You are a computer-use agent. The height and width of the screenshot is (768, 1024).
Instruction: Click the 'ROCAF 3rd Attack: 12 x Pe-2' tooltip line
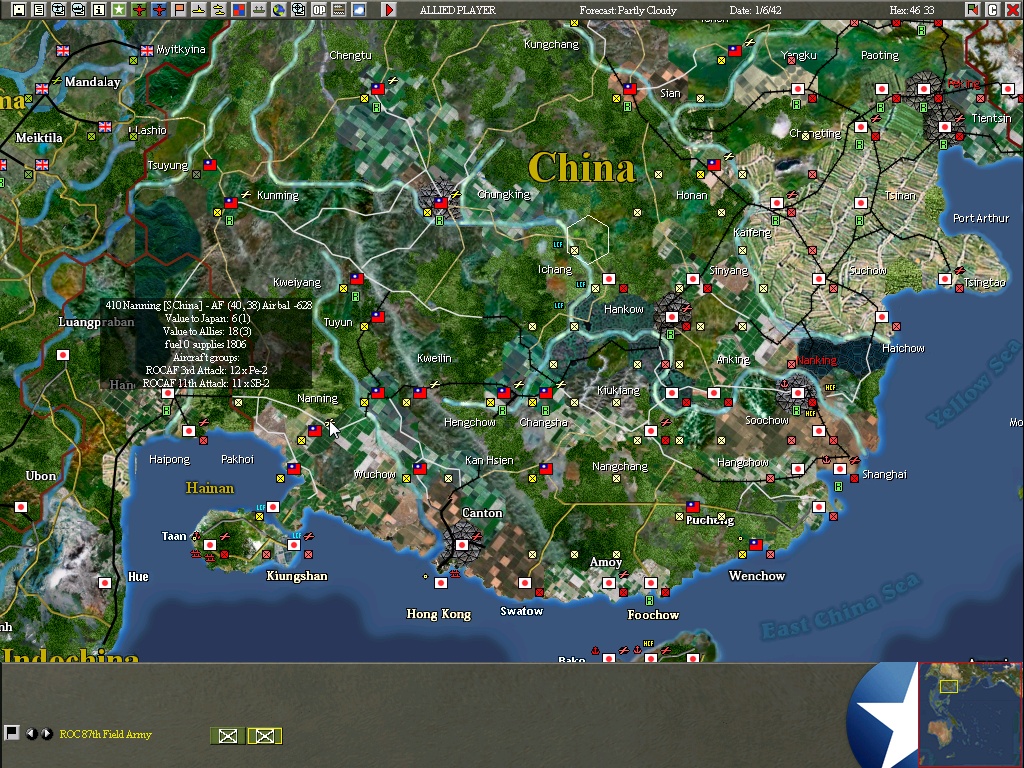click(x=206, y=370)
